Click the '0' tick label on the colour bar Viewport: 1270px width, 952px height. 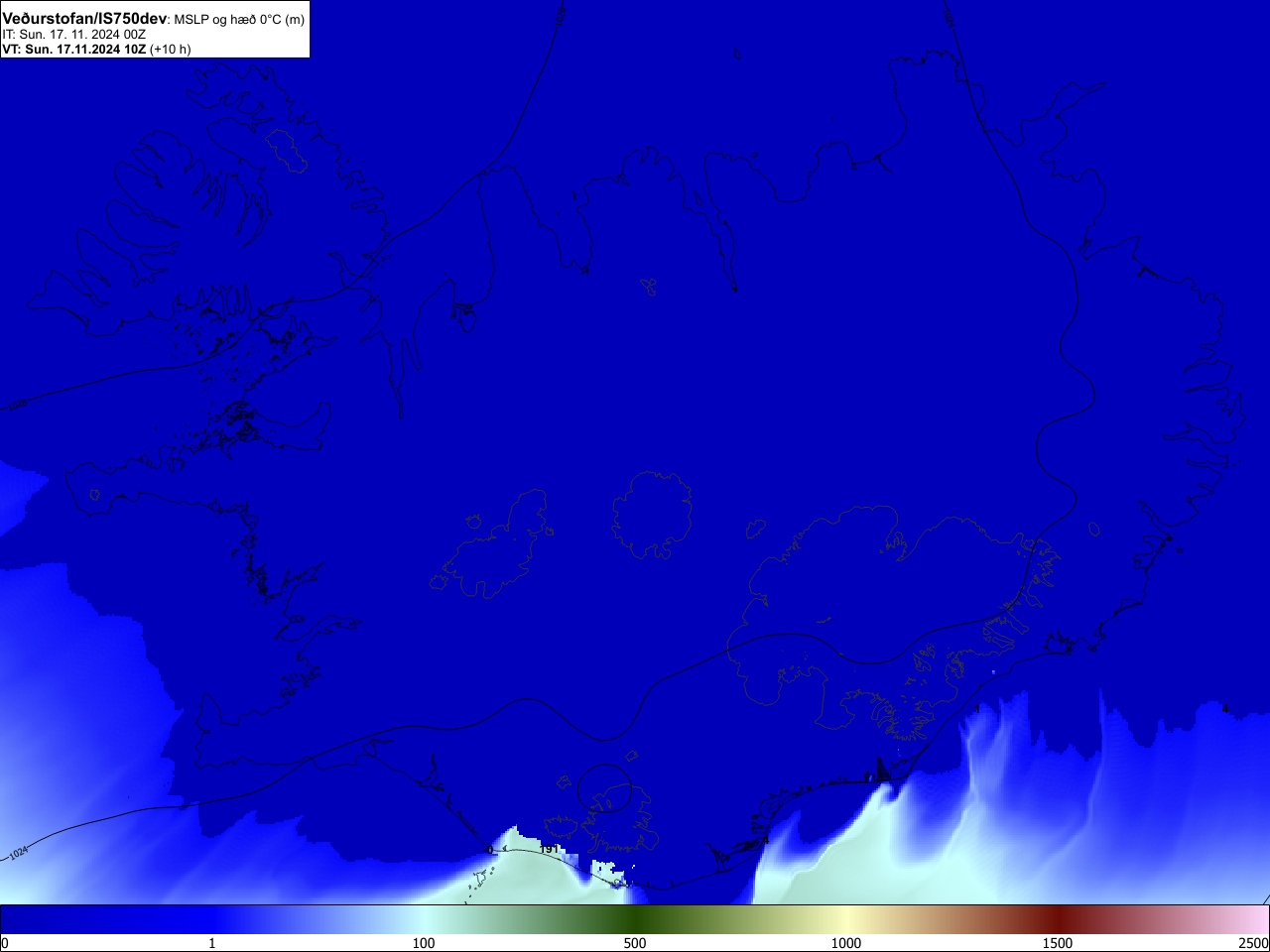coord(4,943)
